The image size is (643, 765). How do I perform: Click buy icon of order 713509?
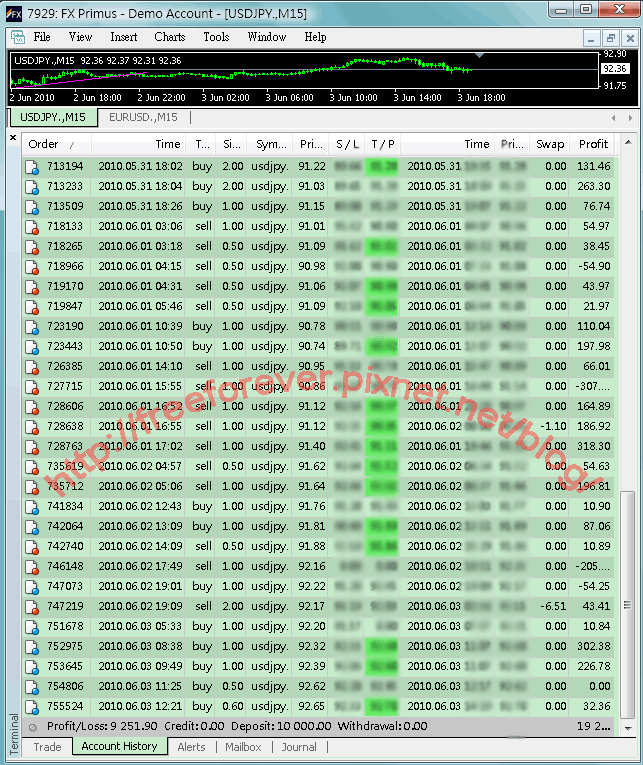32,207
